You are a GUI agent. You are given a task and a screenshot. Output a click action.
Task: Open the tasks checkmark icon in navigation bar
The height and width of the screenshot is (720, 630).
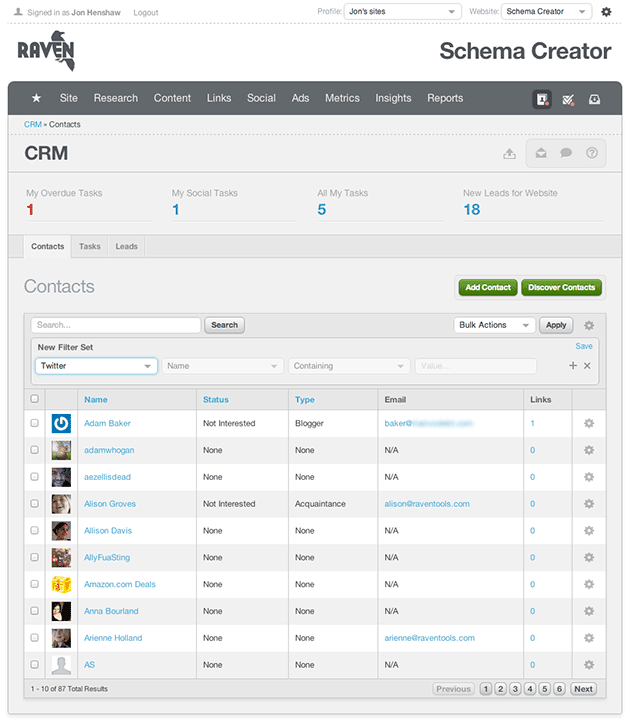(x=568, y=99)
